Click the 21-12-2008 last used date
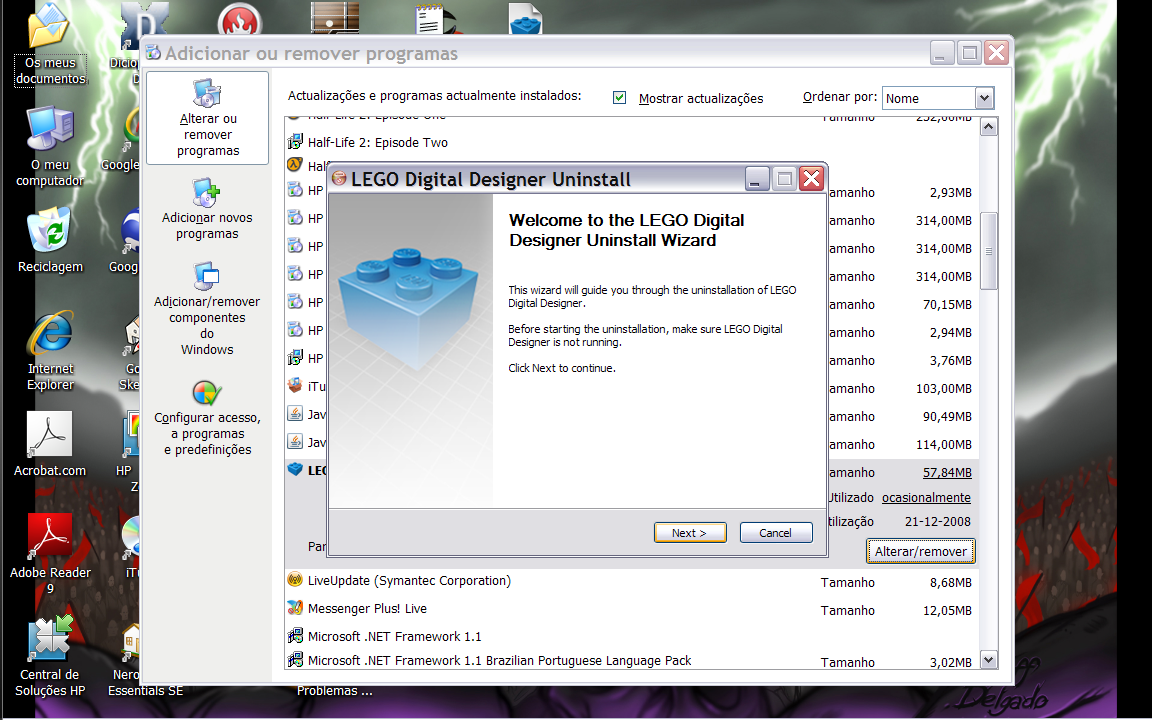Viewport: 1152px width, 720px height. (x=938, y=522)
